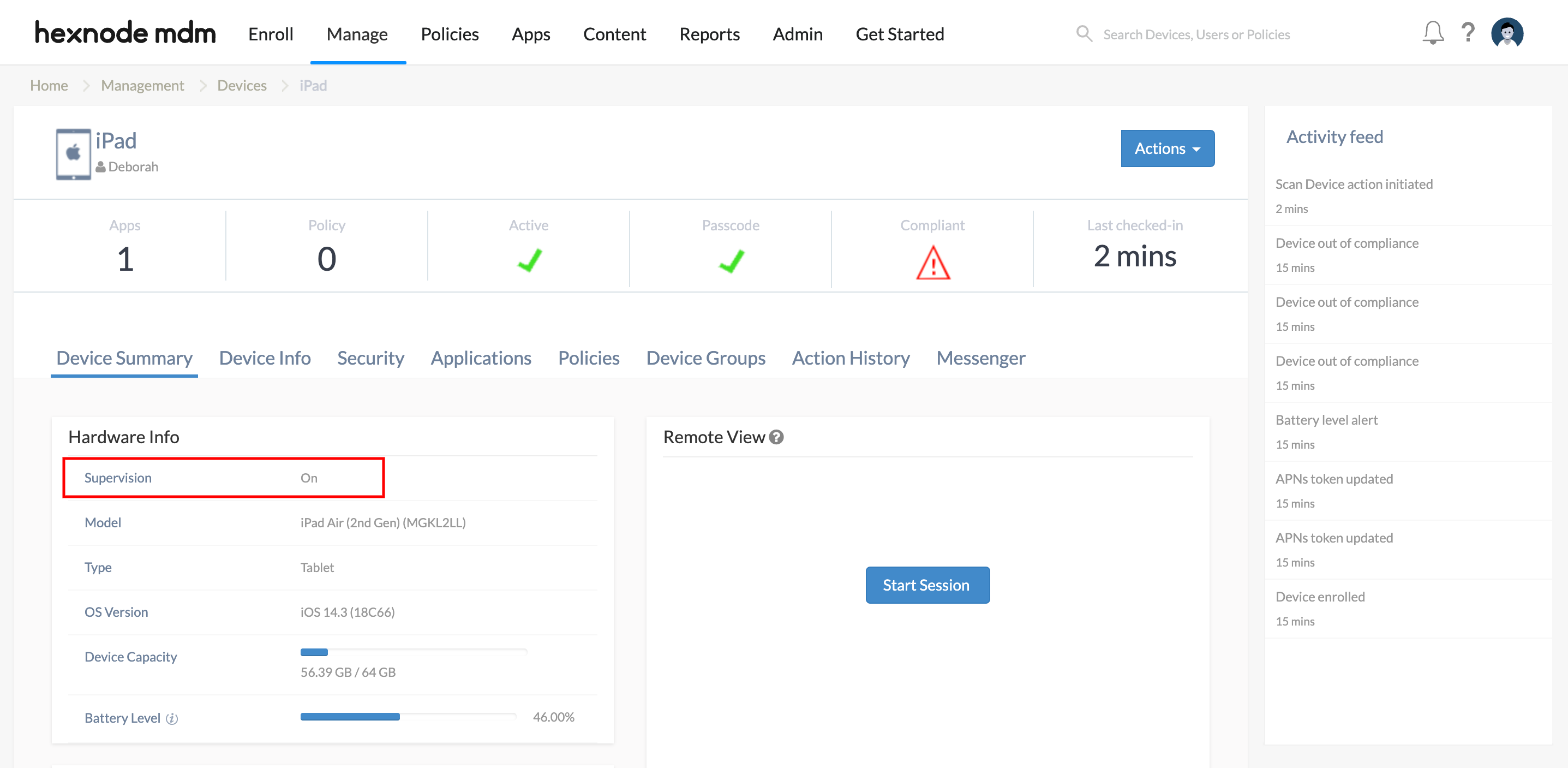The image size is (1568, 768).
Task: Click the Deborah user link
Action: point(133,167)
